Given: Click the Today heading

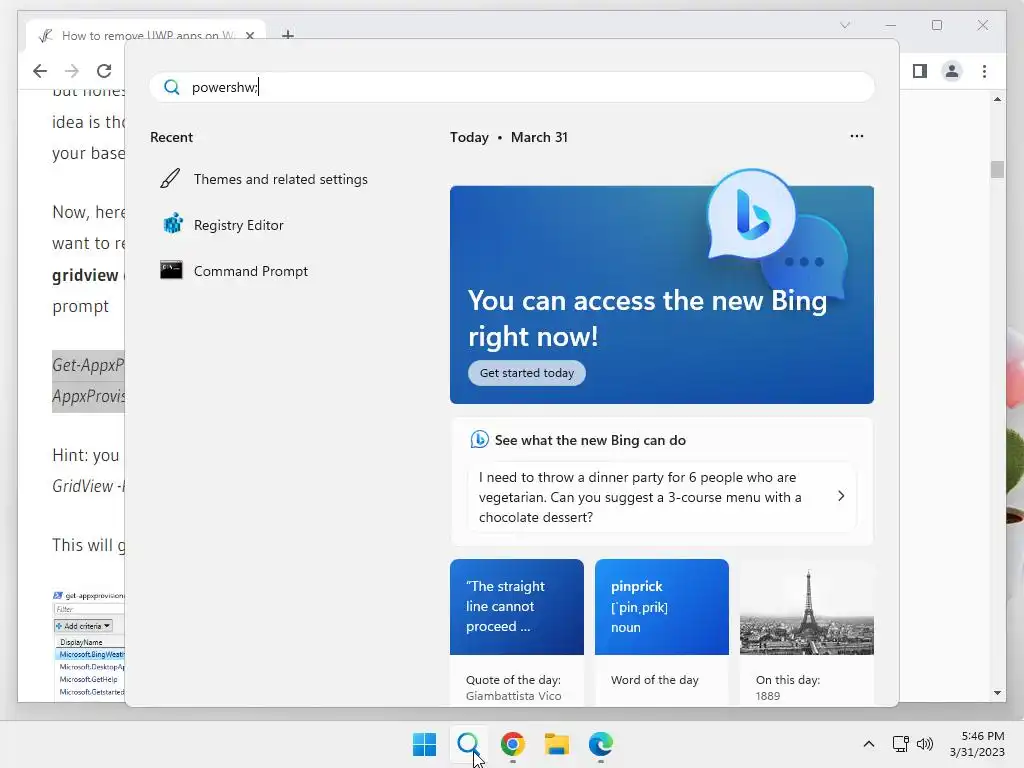Looking at the screenshot, I should coord(470,137).
